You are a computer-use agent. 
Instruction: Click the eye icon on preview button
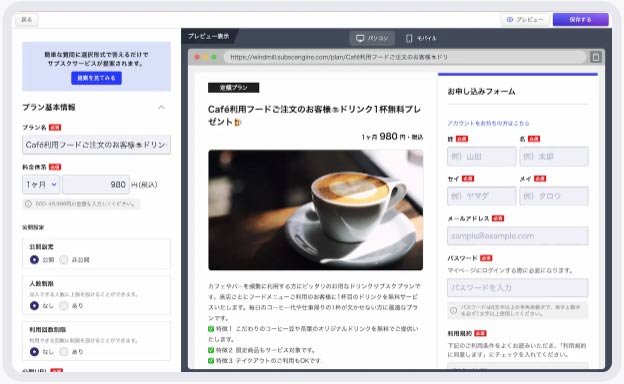(510, 19)
